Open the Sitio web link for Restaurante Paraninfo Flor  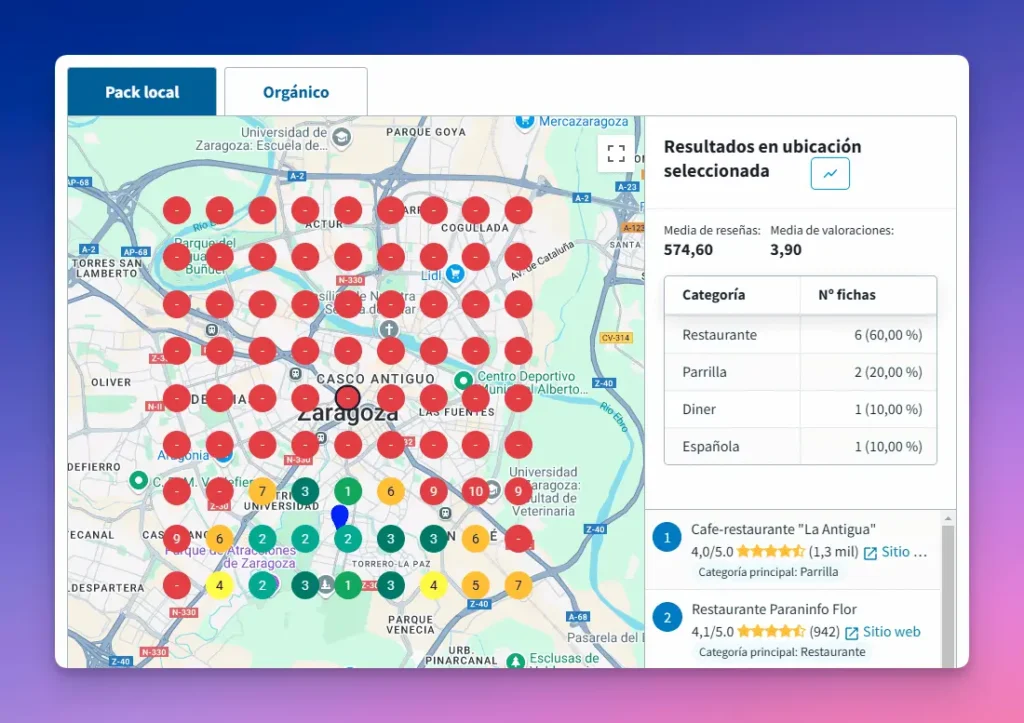tap(891, 631)
